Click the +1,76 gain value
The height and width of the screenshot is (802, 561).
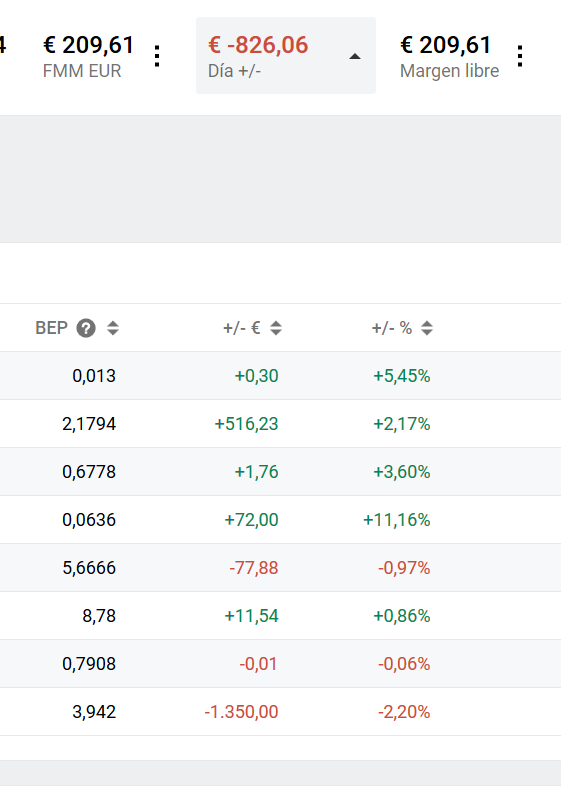pyautogui.click(x=256, y=472)
